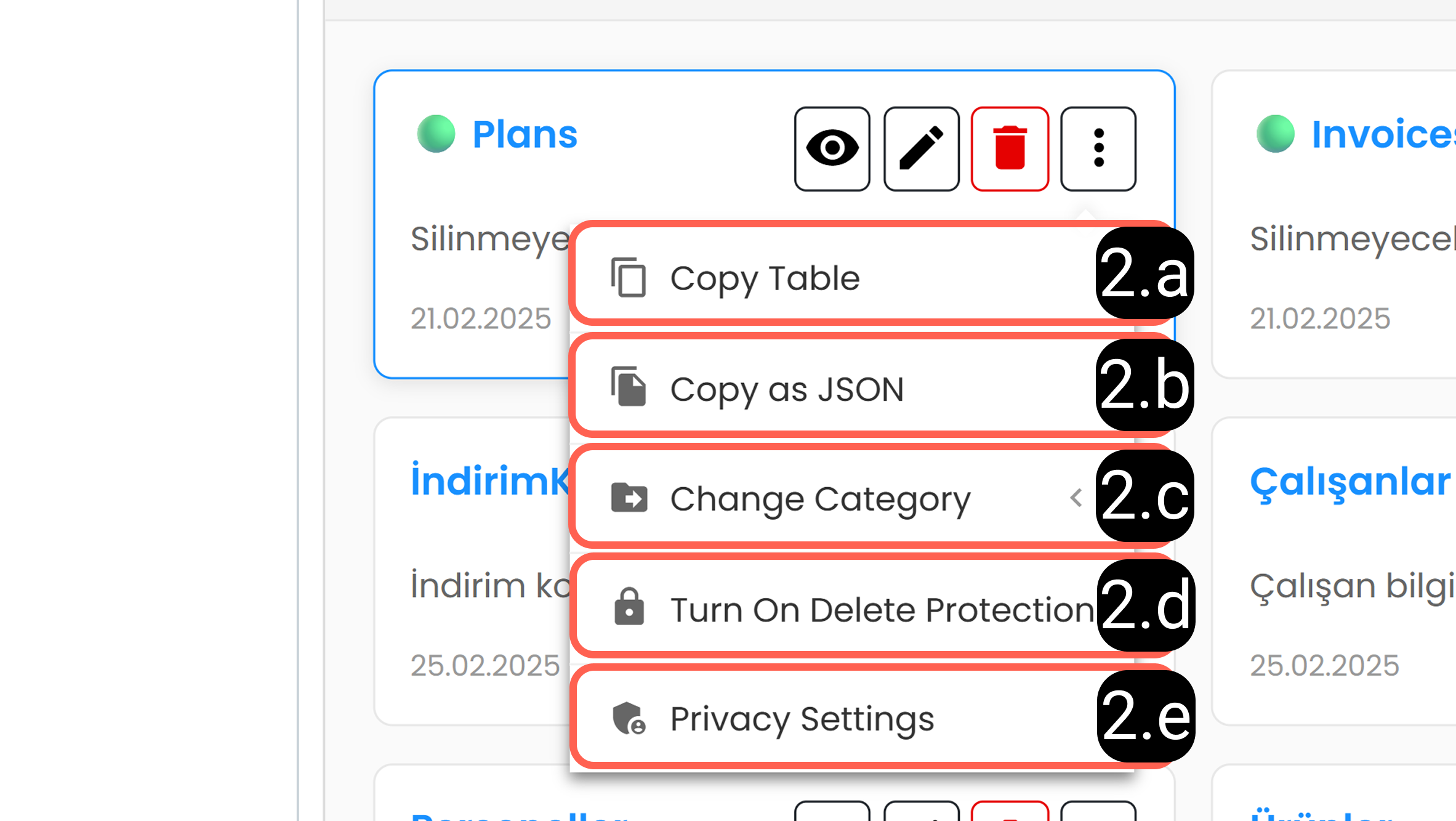Click the folder arrow icon for Change Category
This screenshot has width=1456, height=821.
(x=629, y=498)
